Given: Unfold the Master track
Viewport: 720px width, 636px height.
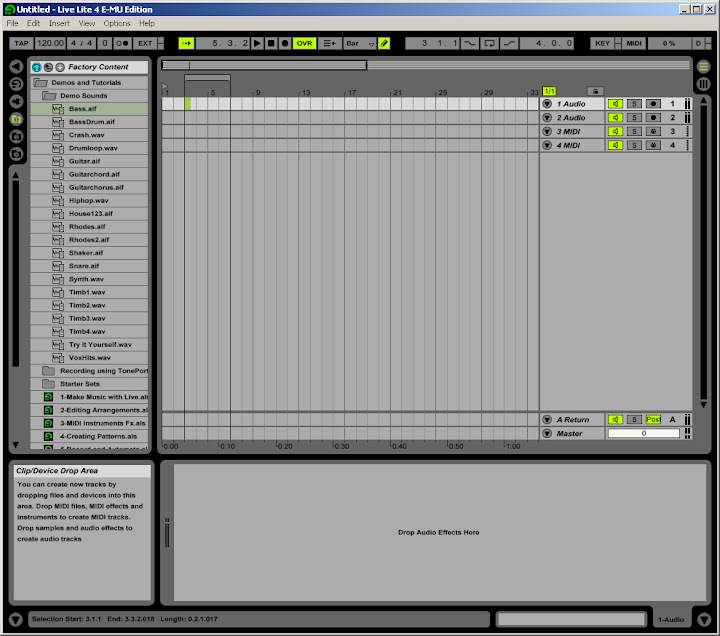Looking at the screenshot, I should [x=547, y=433].
